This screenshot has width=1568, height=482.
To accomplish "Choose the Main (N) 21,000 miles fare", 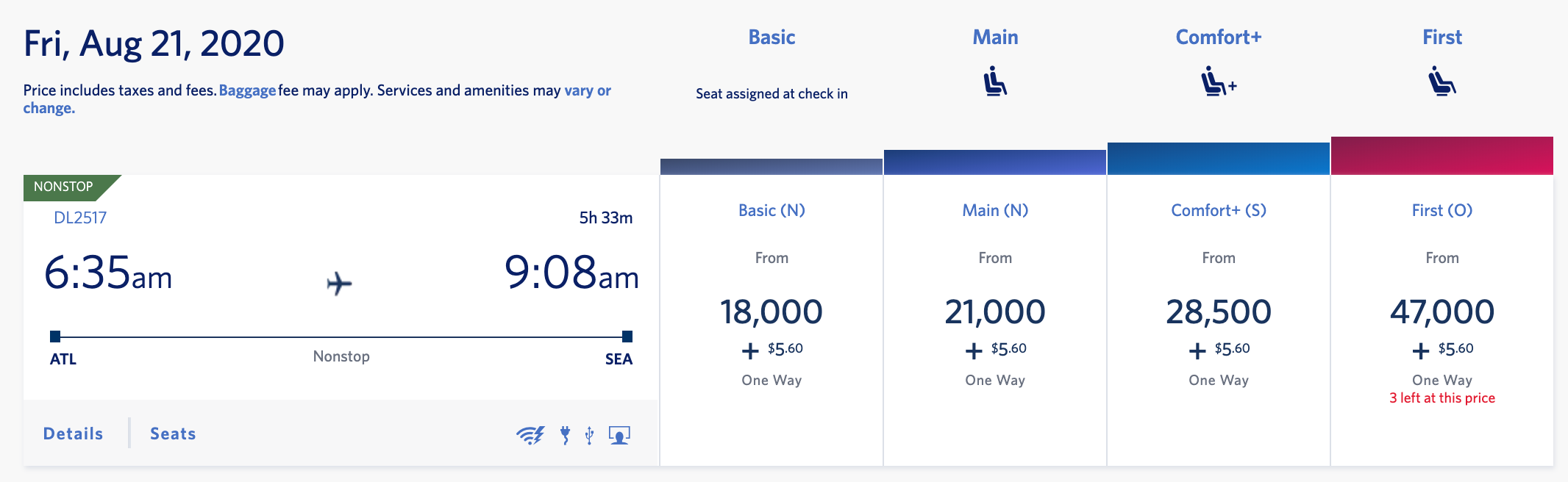I will point(995,312).
